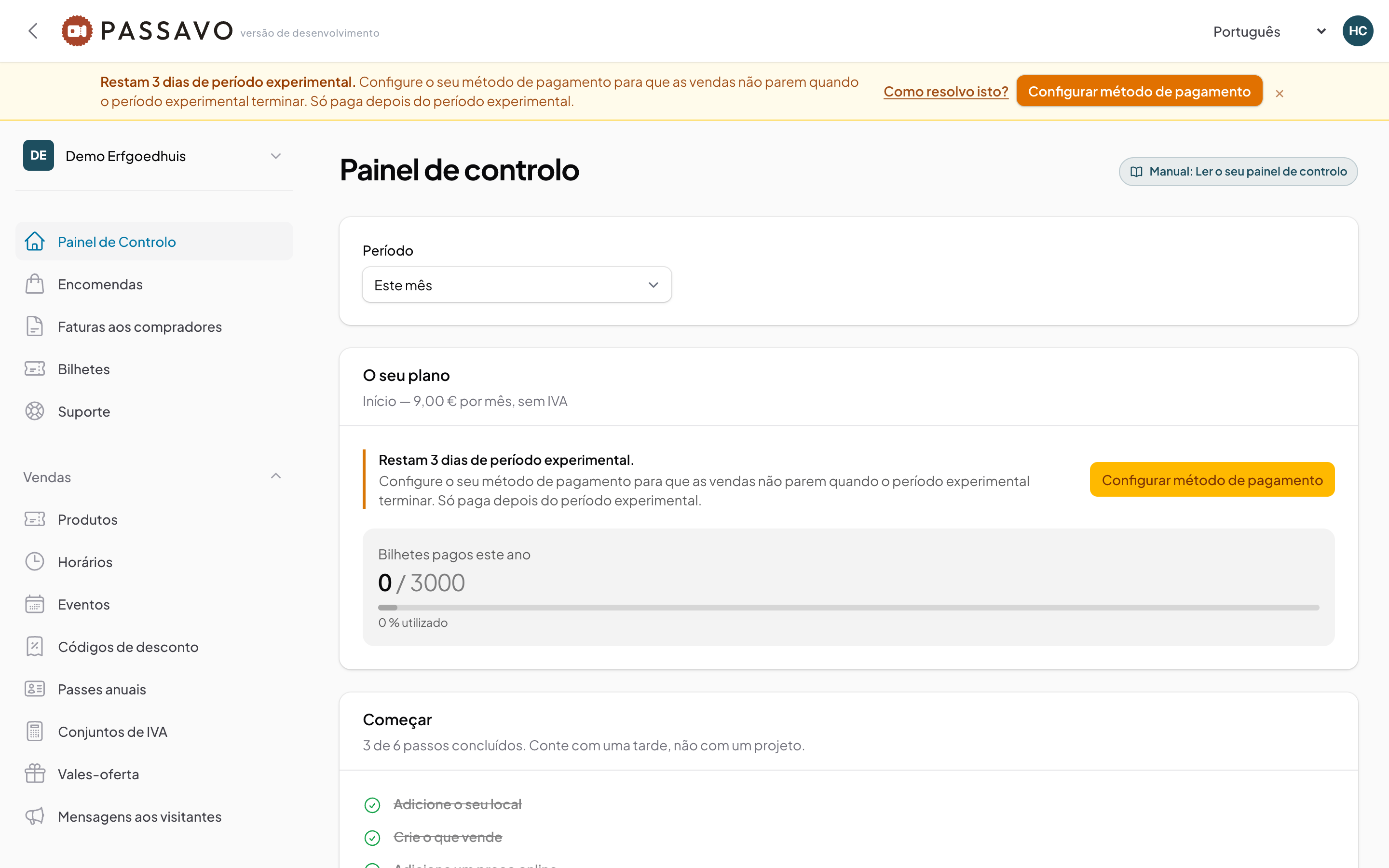Click the DE organization badge
The width and height of the screenshot is (1389, 868).
coord(39,156)
